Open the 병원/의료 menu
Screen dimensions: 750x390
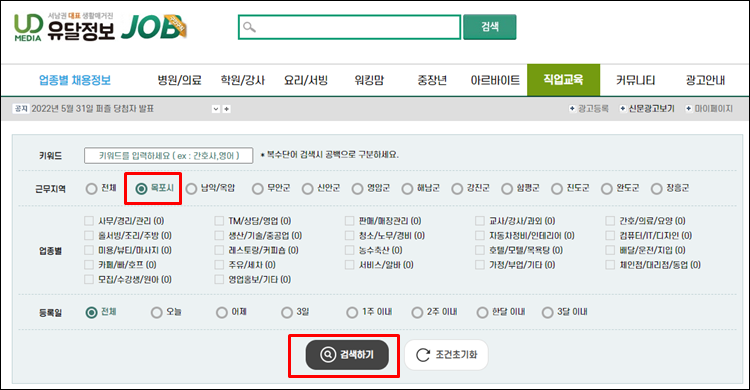pos(179,80)
